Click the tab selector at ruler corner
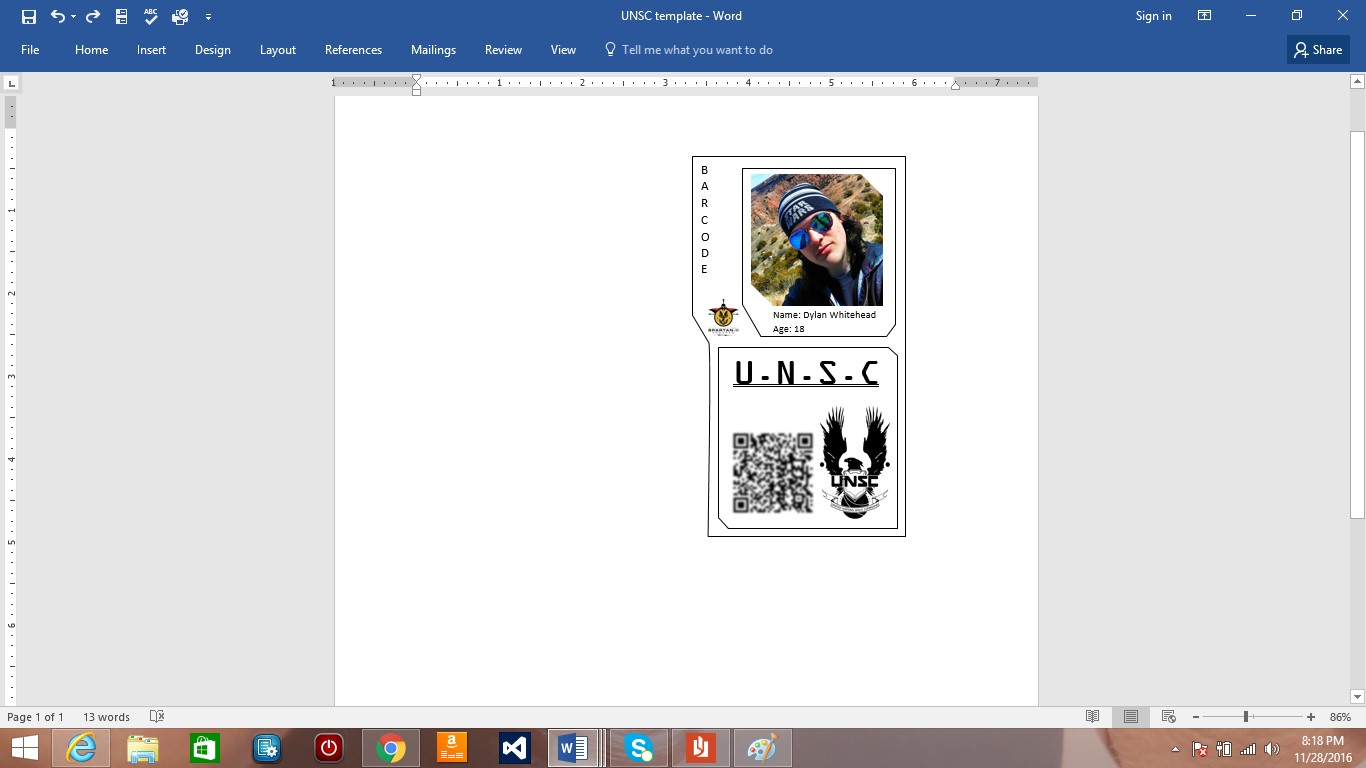 coord(11,83)
